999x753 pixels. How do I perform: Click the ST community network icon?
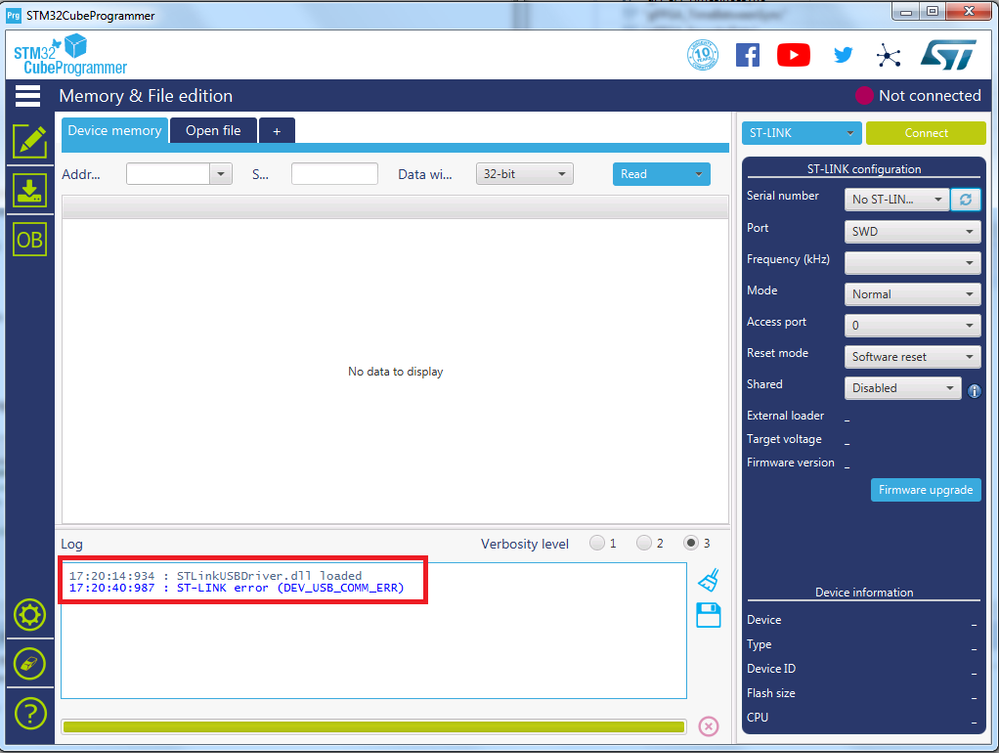pos(888,55)
